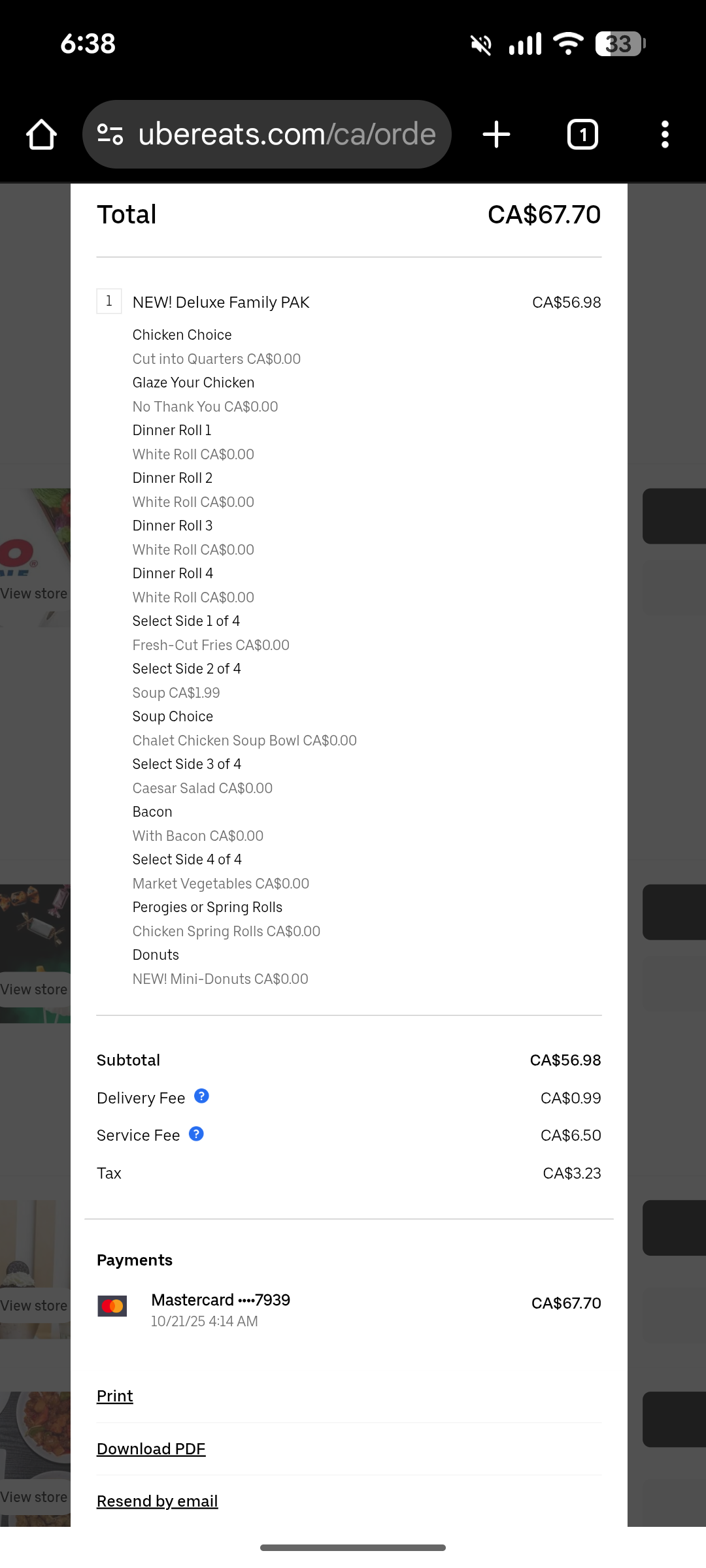Viewport: 706px width, 1568px height.
Task: Tap the bottom navigation gesture bar
Action: pos(353,1548)
